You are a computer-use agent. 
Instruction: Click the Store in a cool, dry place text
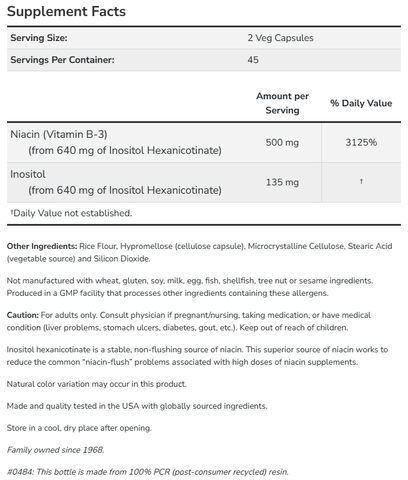(x=79, y=428)
